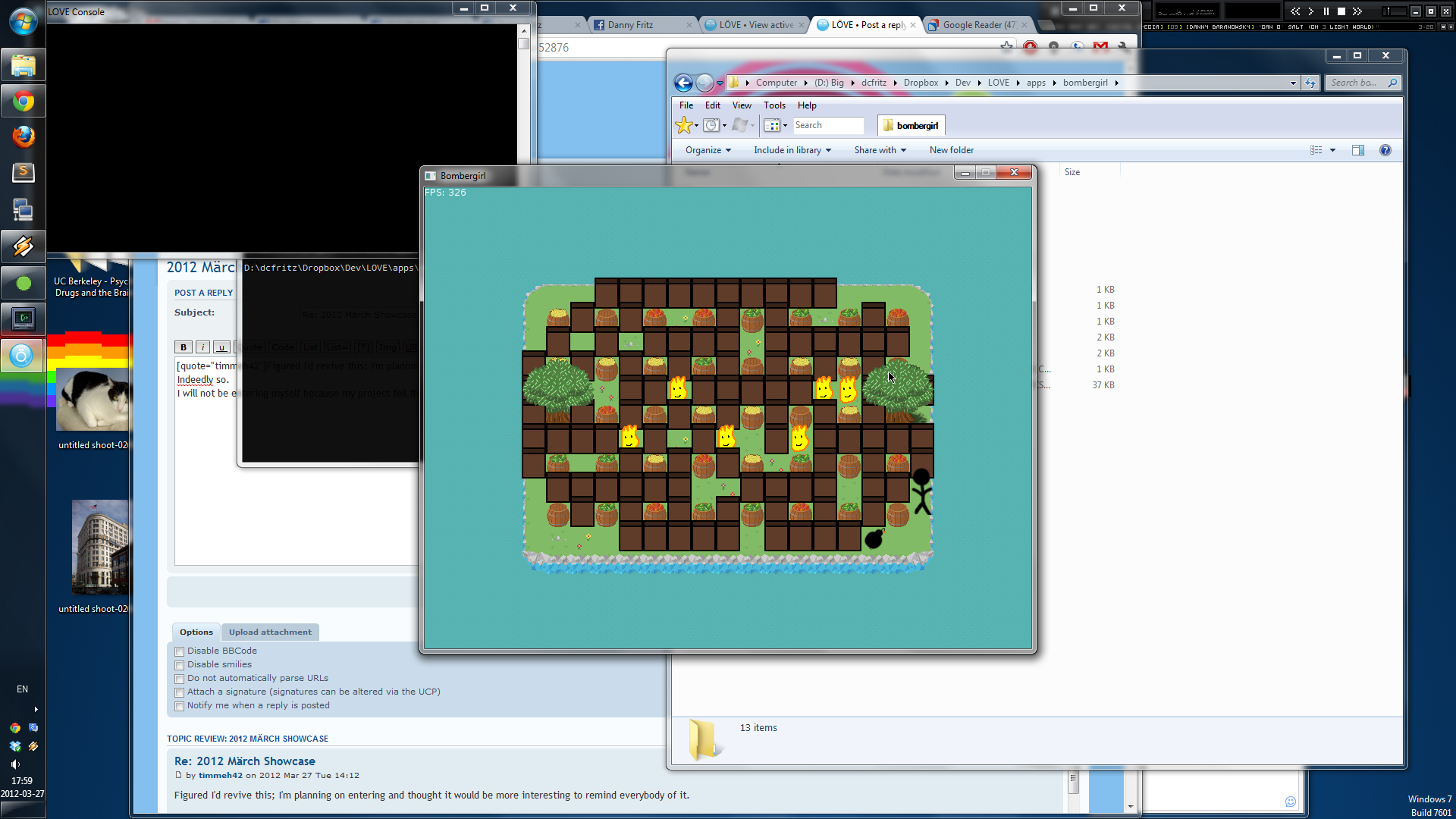1456x819 pixels.
Task: Open recent pages dropdown next to Forward
Action: click(720, 83)
